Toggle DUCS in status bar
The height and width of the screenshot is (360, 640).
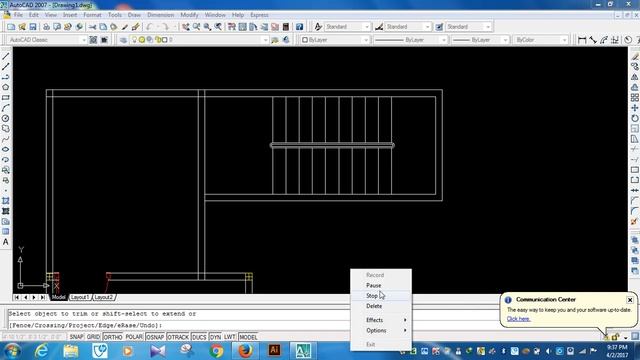(199, 337)
